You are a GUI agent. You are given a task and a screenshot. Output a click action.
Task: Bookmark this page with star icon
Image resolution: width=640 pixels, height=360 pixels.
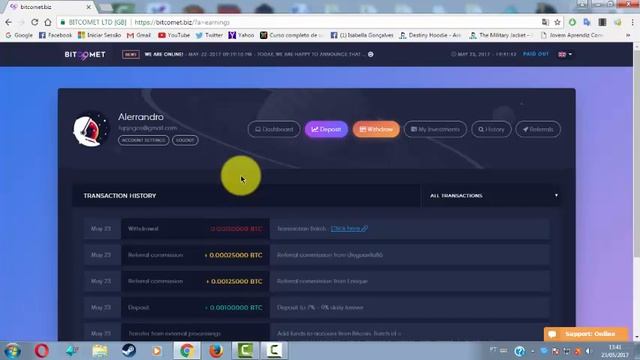coord(557,22)
